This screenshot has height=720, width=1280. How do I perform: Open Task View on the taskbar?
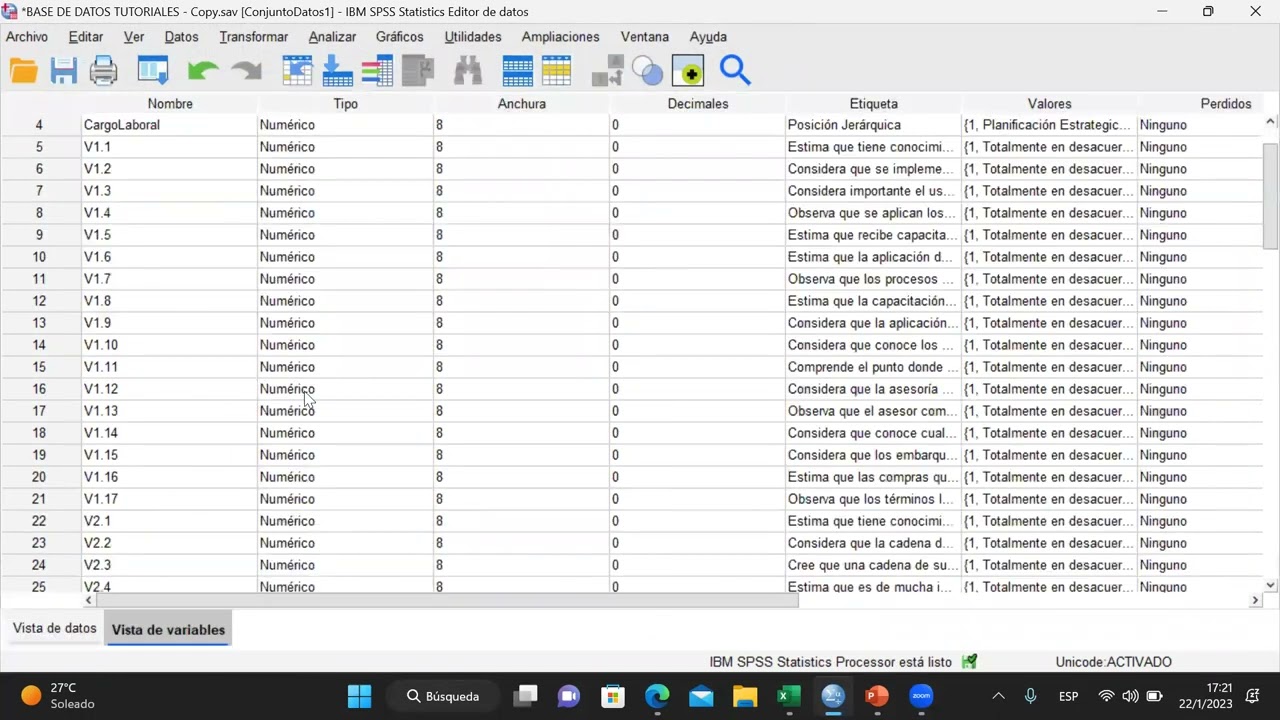(525, 696)
